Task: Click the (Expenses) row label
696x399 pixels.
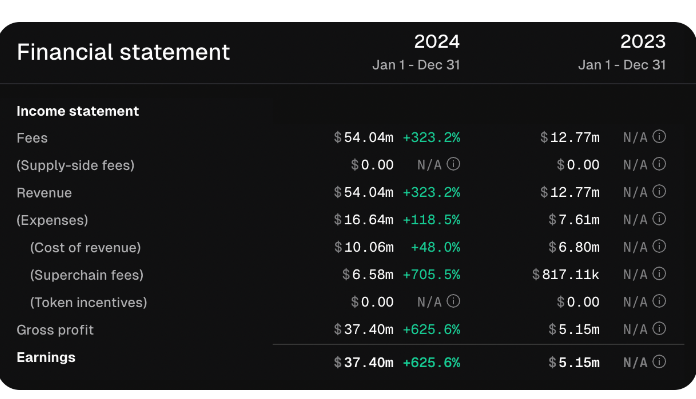Action: point(52,221)
